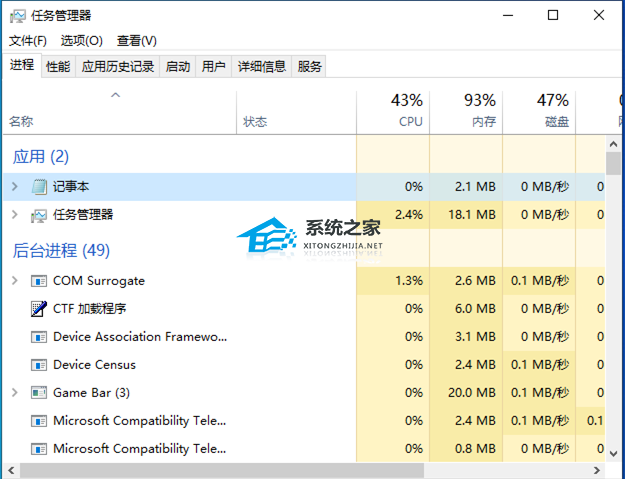The height and width of the screenshot is (479, 625).
Task: Select the Device Census process name
Action: (94, 365)
